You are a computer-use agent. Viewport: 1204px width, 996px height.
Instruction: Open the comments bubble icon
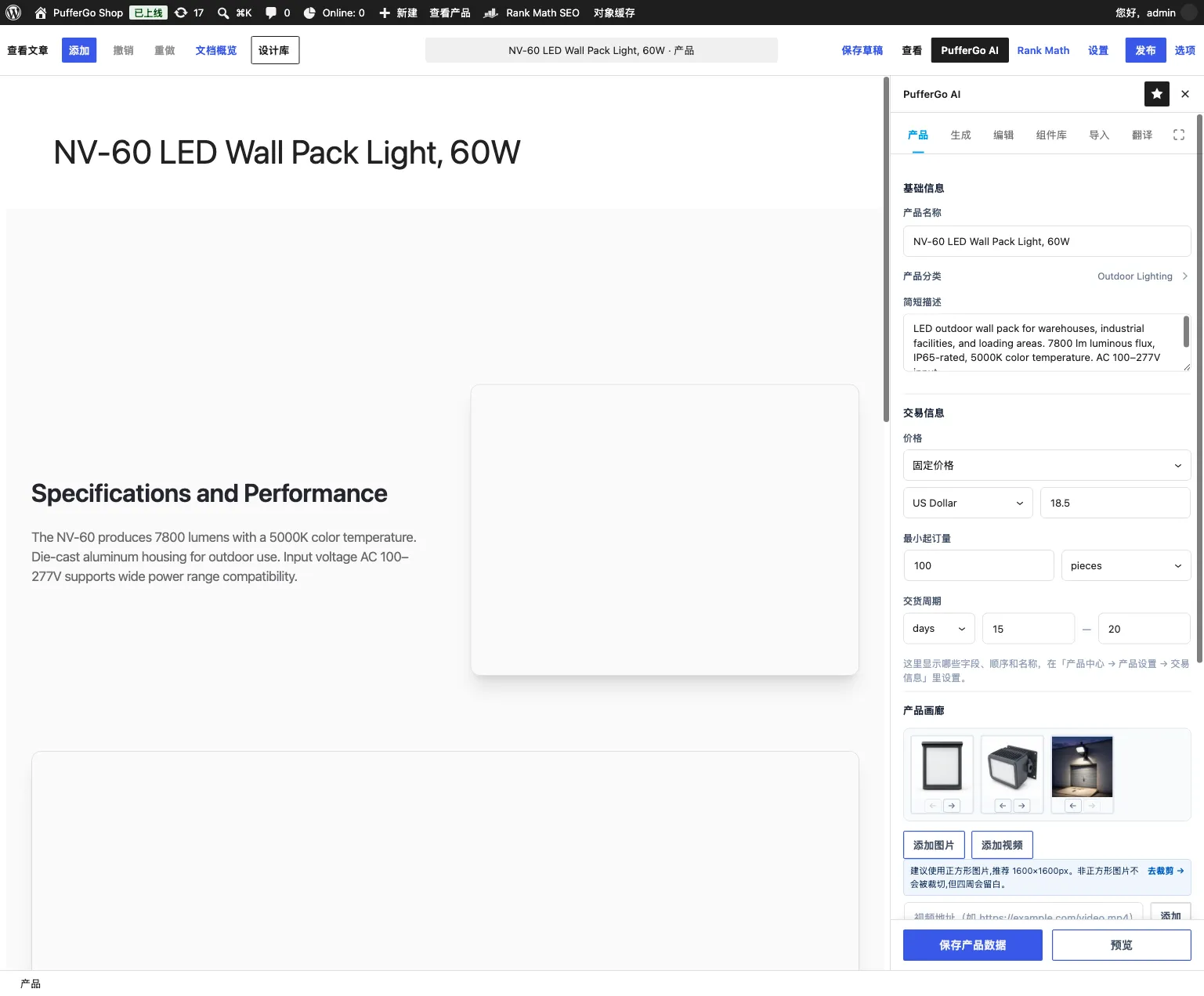(271, 13)
